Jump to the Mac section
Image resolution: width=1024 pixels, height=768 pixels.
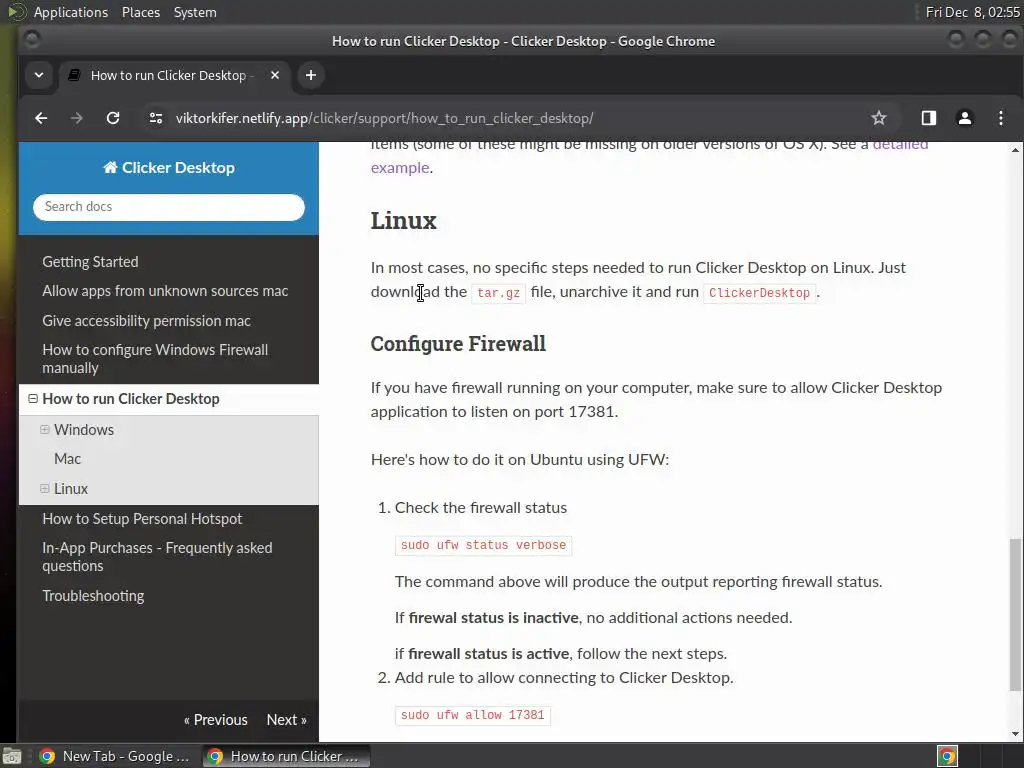tap(67, 459)
